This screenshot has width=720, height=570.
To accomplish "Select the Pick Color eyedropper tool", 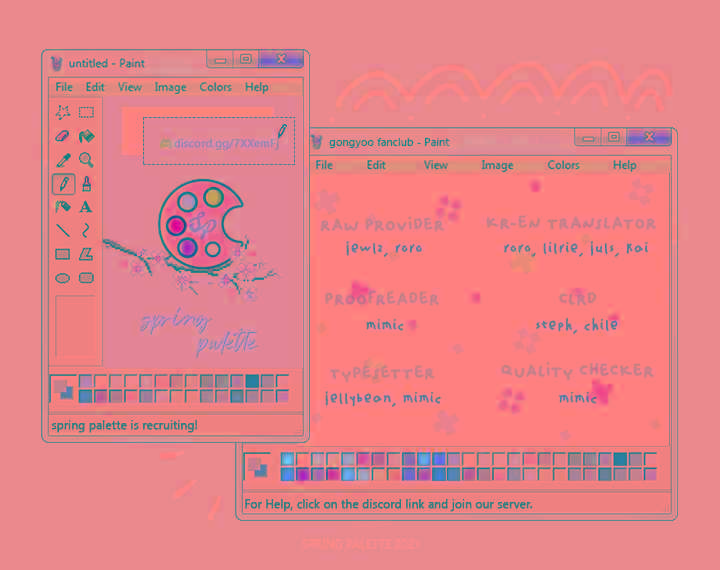I will point(62,160).
